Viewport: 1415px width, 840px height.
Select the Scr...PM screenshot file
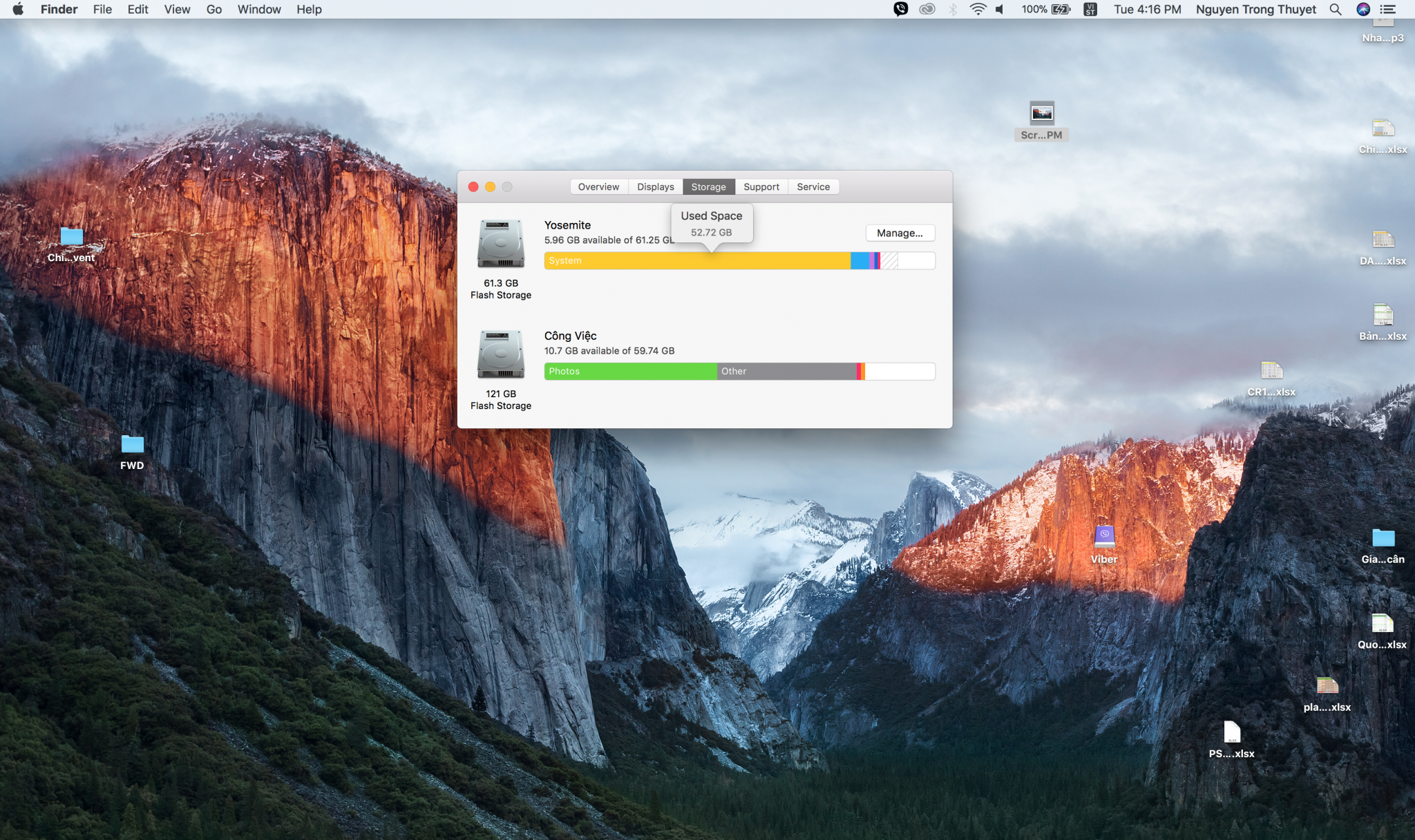(1042, 113)
